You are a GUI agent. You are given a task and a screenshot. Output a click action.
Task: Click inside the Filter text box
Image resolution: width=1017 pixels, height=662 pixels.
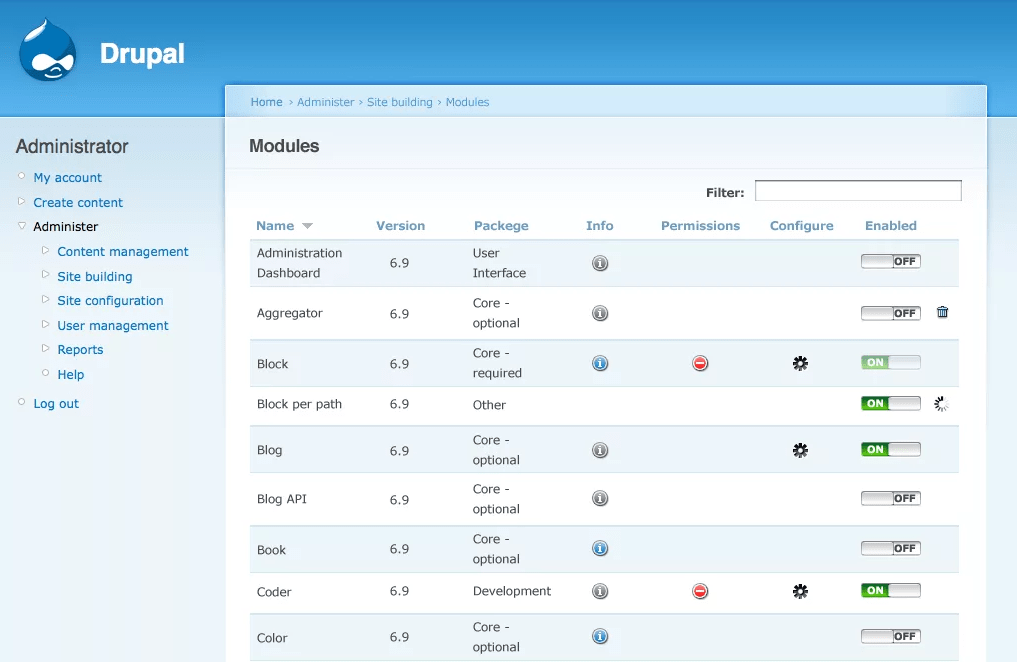click(857, 190)
